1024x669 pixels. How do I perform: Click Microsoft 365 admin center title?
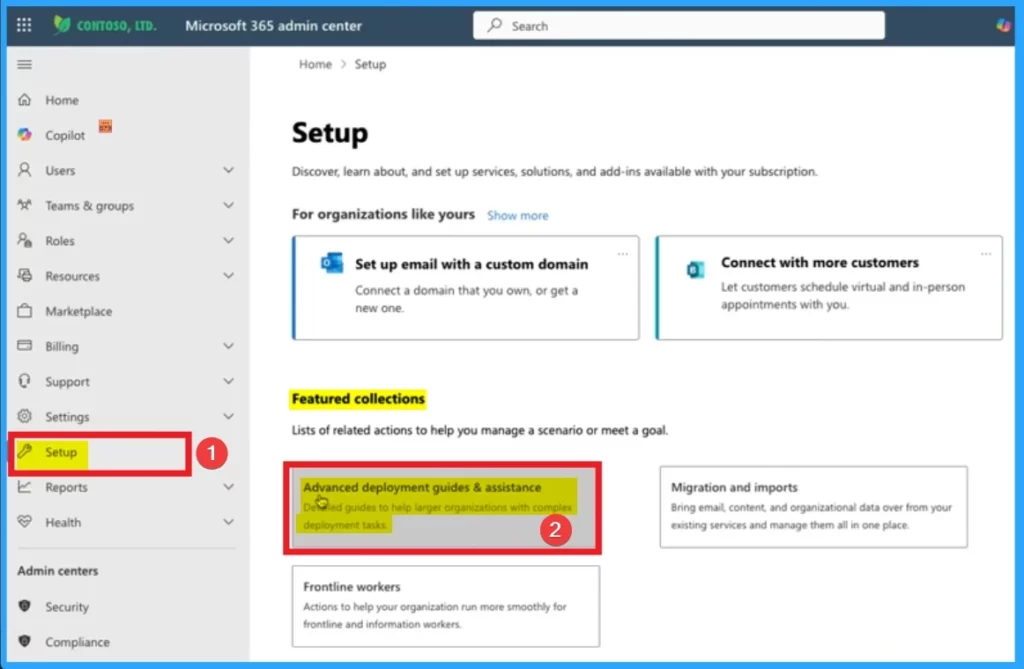pos(273,25)
